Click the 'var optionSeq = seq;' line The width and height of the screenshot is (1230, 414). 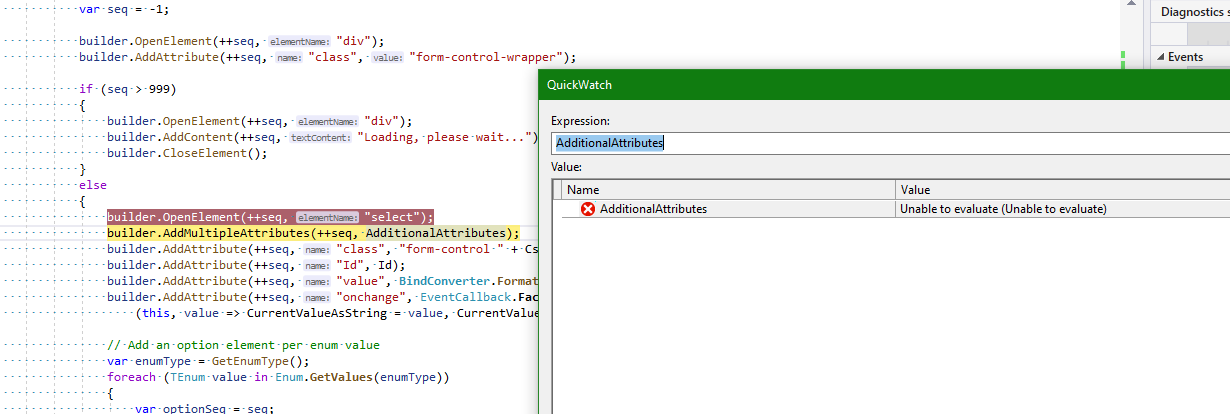tap(202, 409)
